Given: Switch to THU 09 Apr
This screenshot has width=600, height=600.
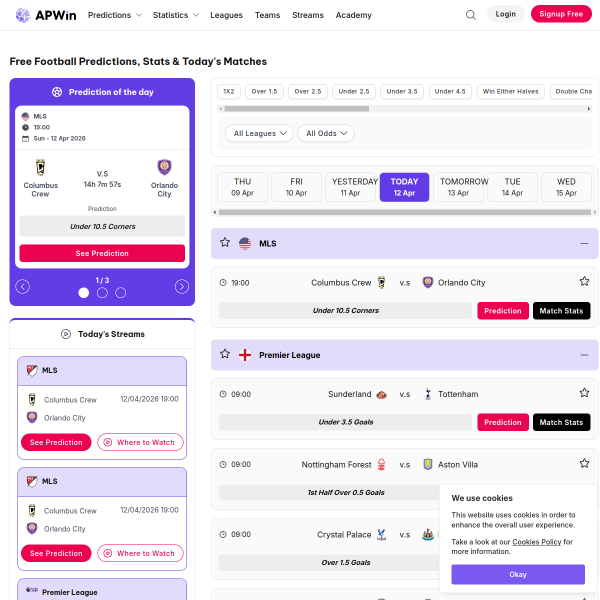Looking at the screenshot, I should (x=243, y=187).
